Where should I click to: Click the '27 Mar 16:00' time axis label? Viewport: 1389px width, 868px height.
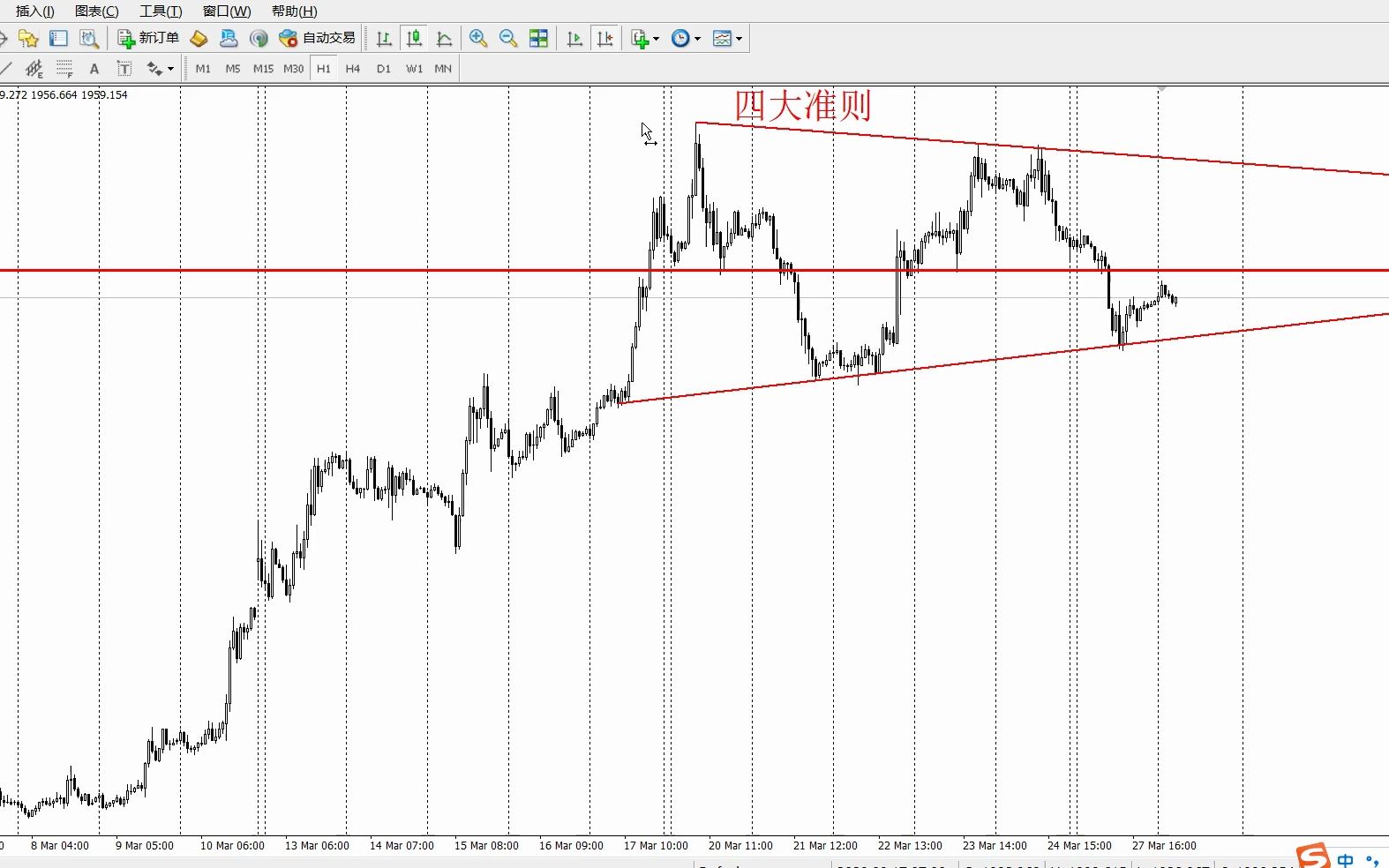(1164, 845)
